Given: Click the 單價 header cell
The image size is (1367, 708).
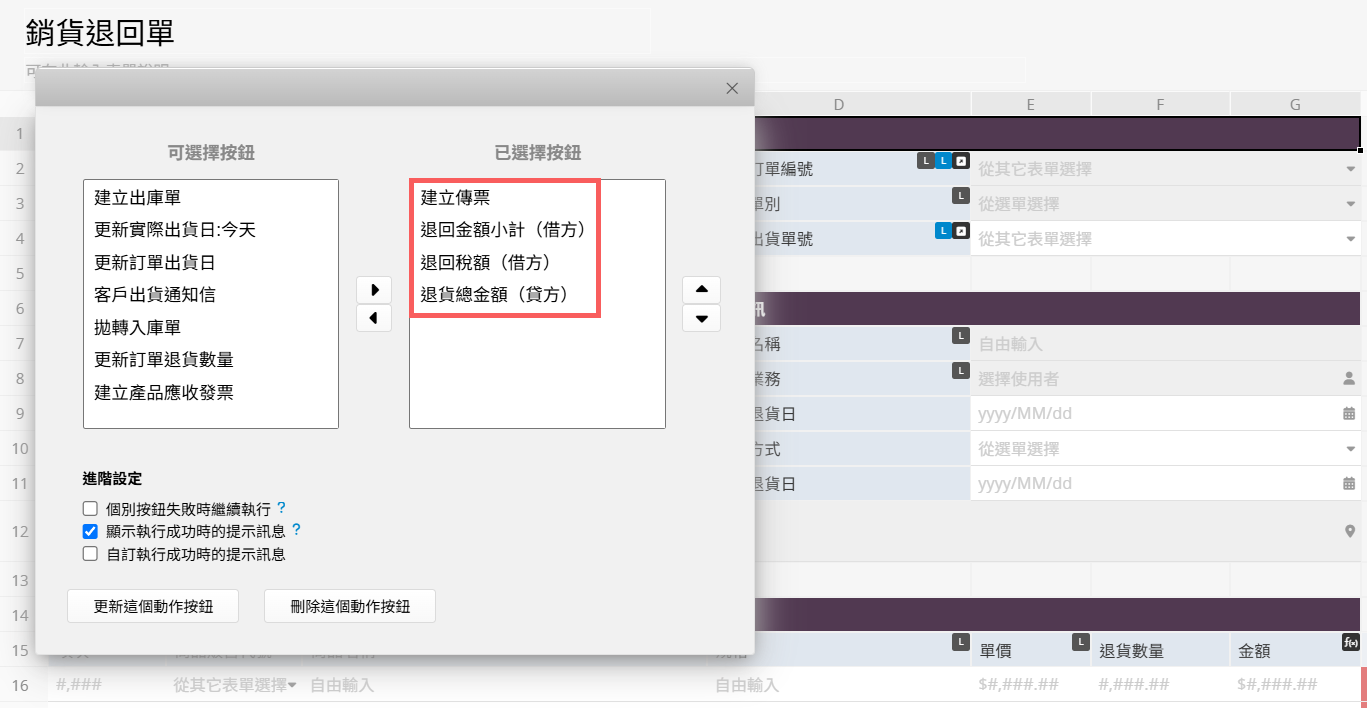Looking at the screenshot, I should (x=1031, y=650).
